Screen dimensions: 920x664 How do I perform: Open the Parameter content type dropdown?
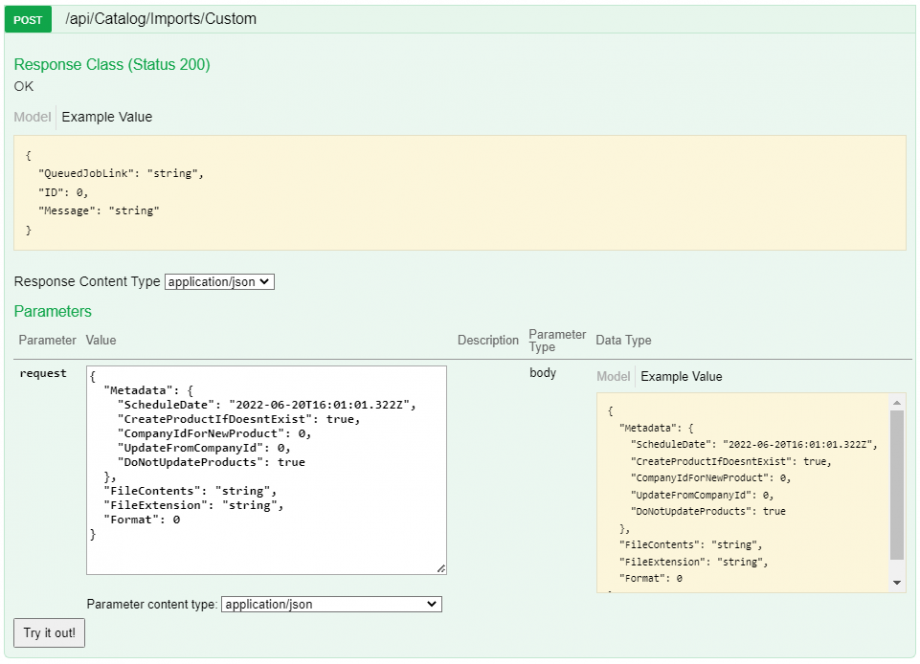pos(334,604)
